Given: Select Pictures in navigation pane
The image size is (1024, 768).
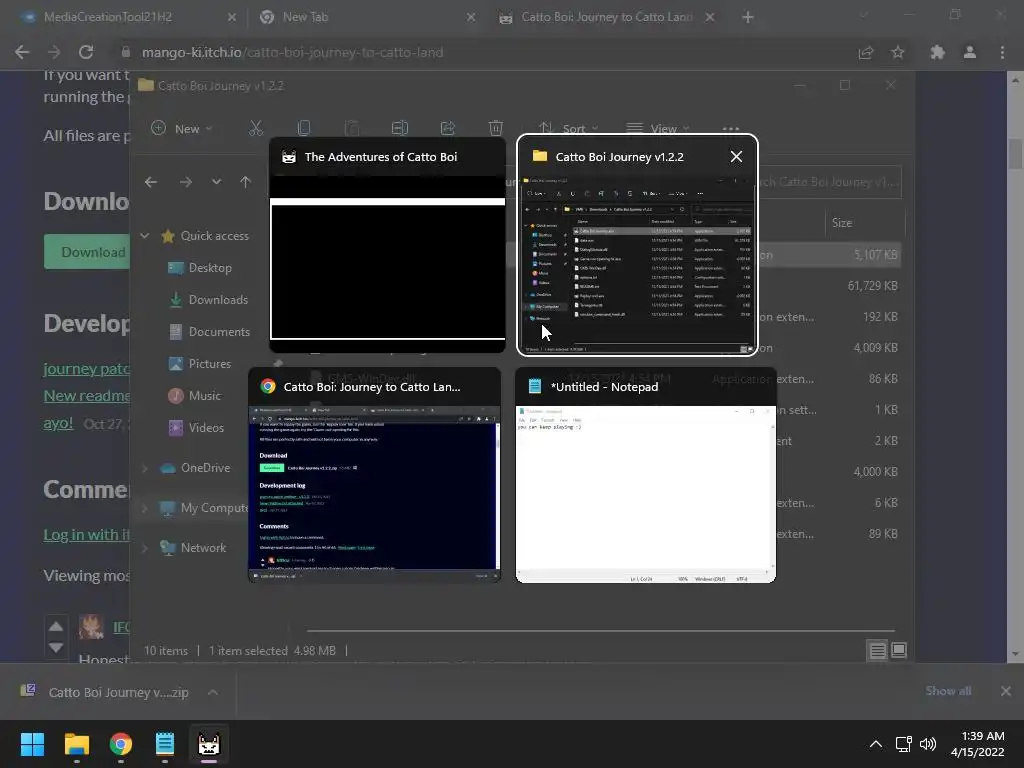Looking at the screenshot, I should coord(199,364).
